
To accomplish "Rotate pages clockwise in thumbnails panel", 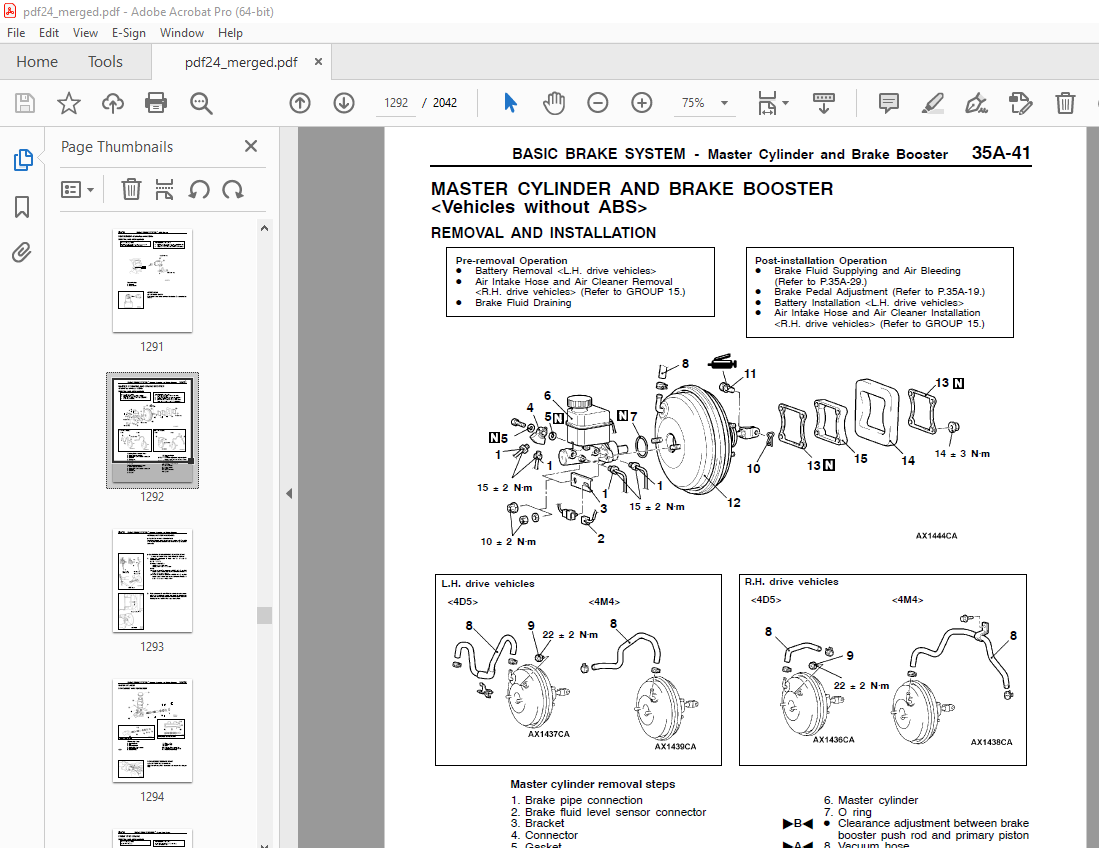I will coord(233,189).
